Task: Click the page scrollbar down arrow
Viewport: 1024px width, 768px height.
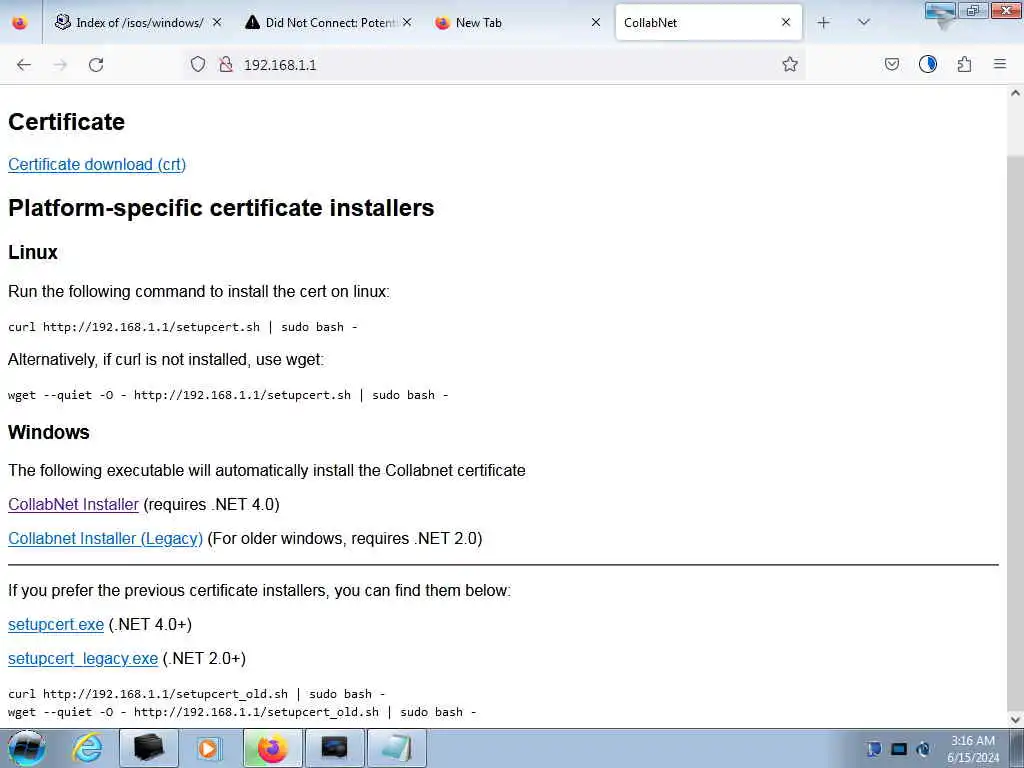Action: click(1015, 720)
